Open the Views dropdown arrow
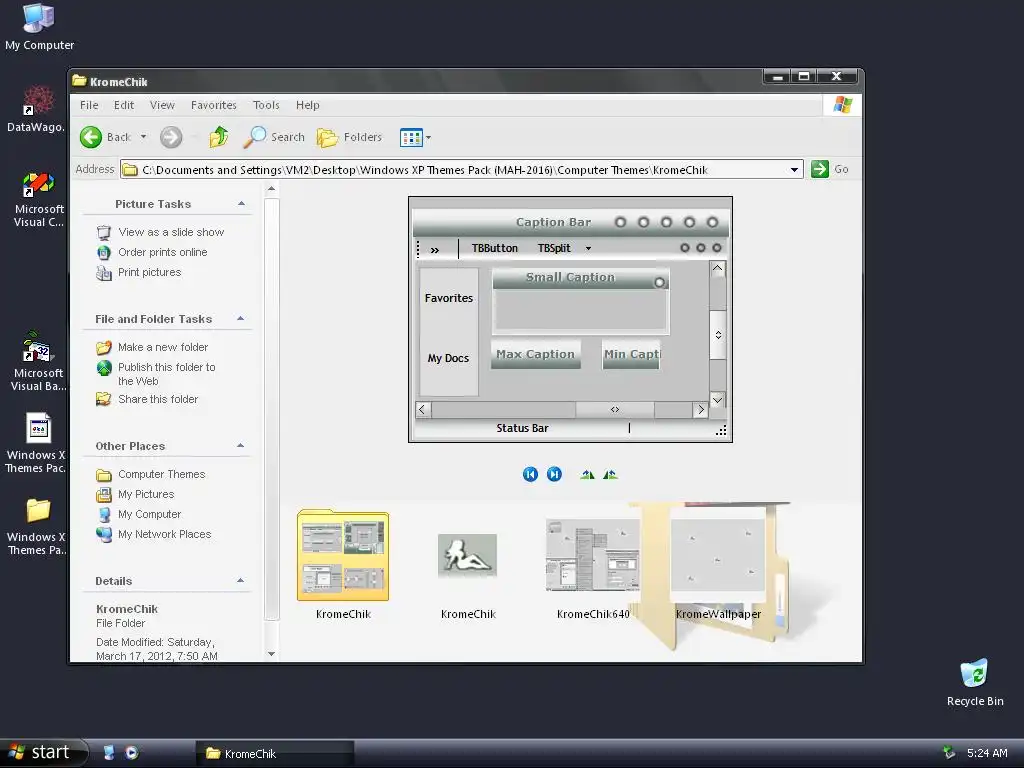This screenshot has height=768, width=1024. point(428,138)
